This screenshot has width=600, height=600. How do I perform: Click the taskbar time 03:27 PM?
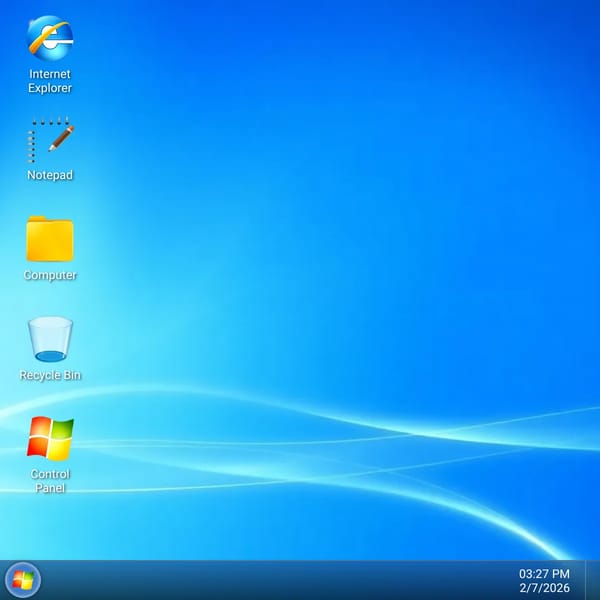coord(544,574)
